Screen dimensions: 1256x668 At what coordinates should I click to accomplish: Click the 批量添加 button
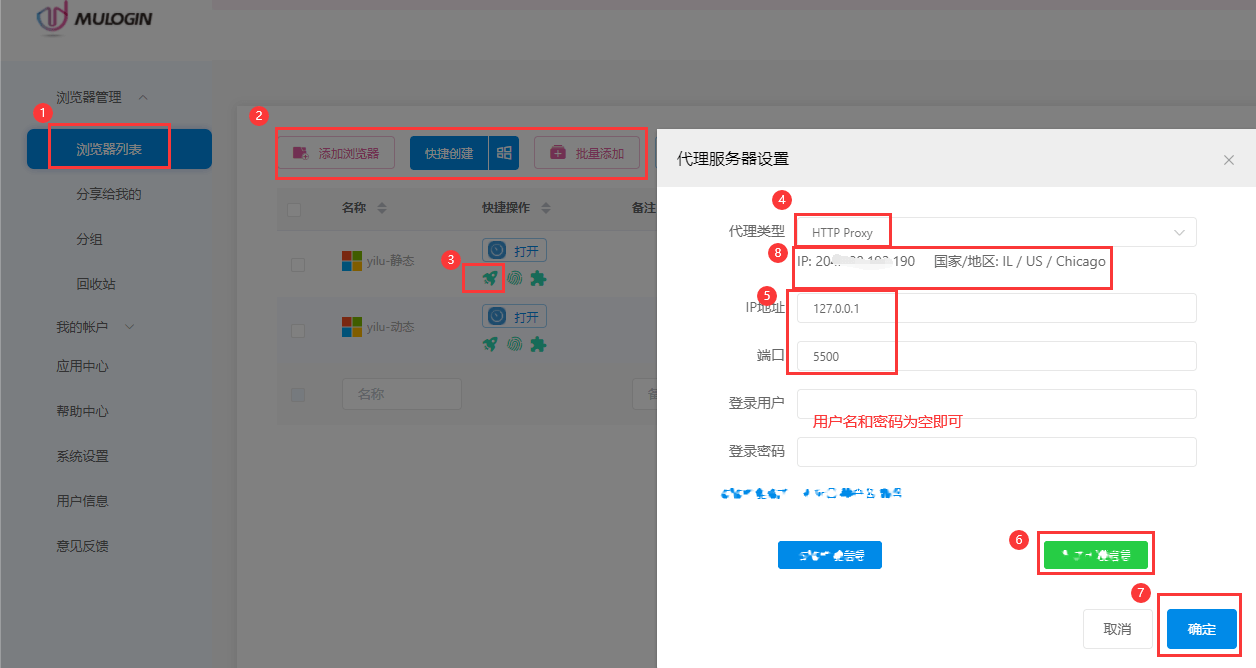pos(587,153)
